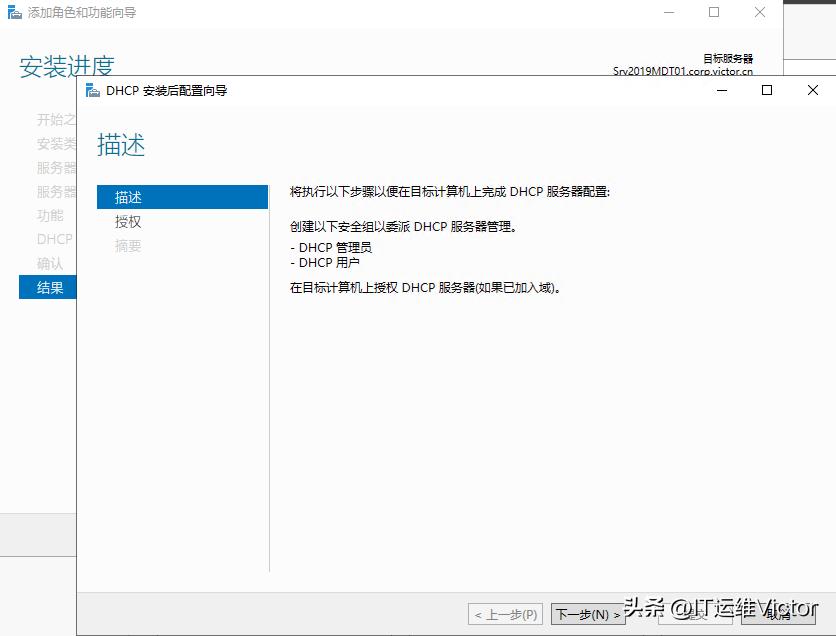Screen dimensions: 836x636
Task: Click the 上一步(P) button to go back
Action: [505, 615]
